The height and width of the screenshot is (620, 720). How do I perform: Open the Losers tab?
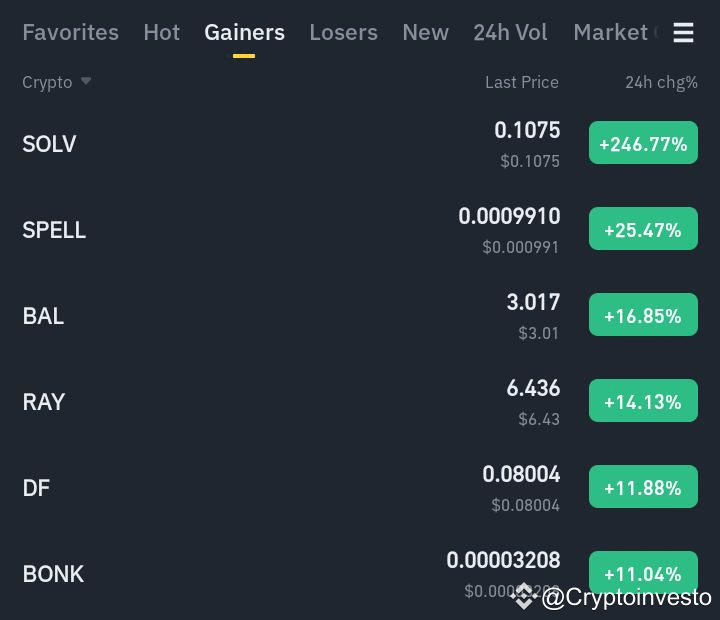coord(343,32)
